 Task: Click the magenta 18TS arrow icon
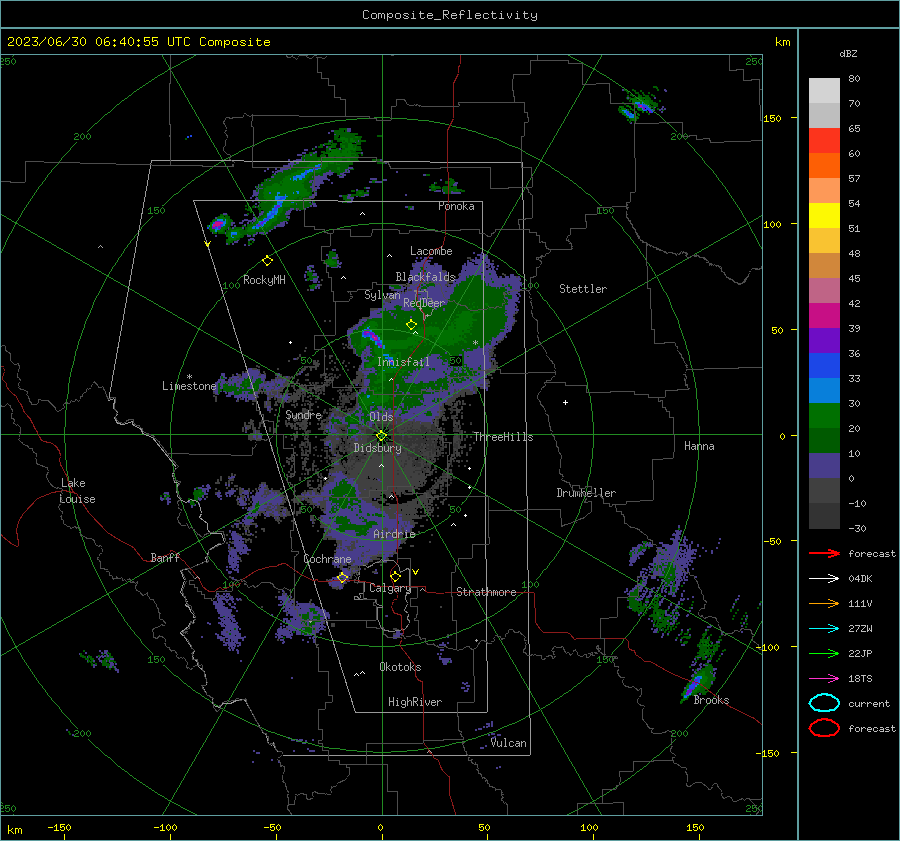(x=824, y=679)
